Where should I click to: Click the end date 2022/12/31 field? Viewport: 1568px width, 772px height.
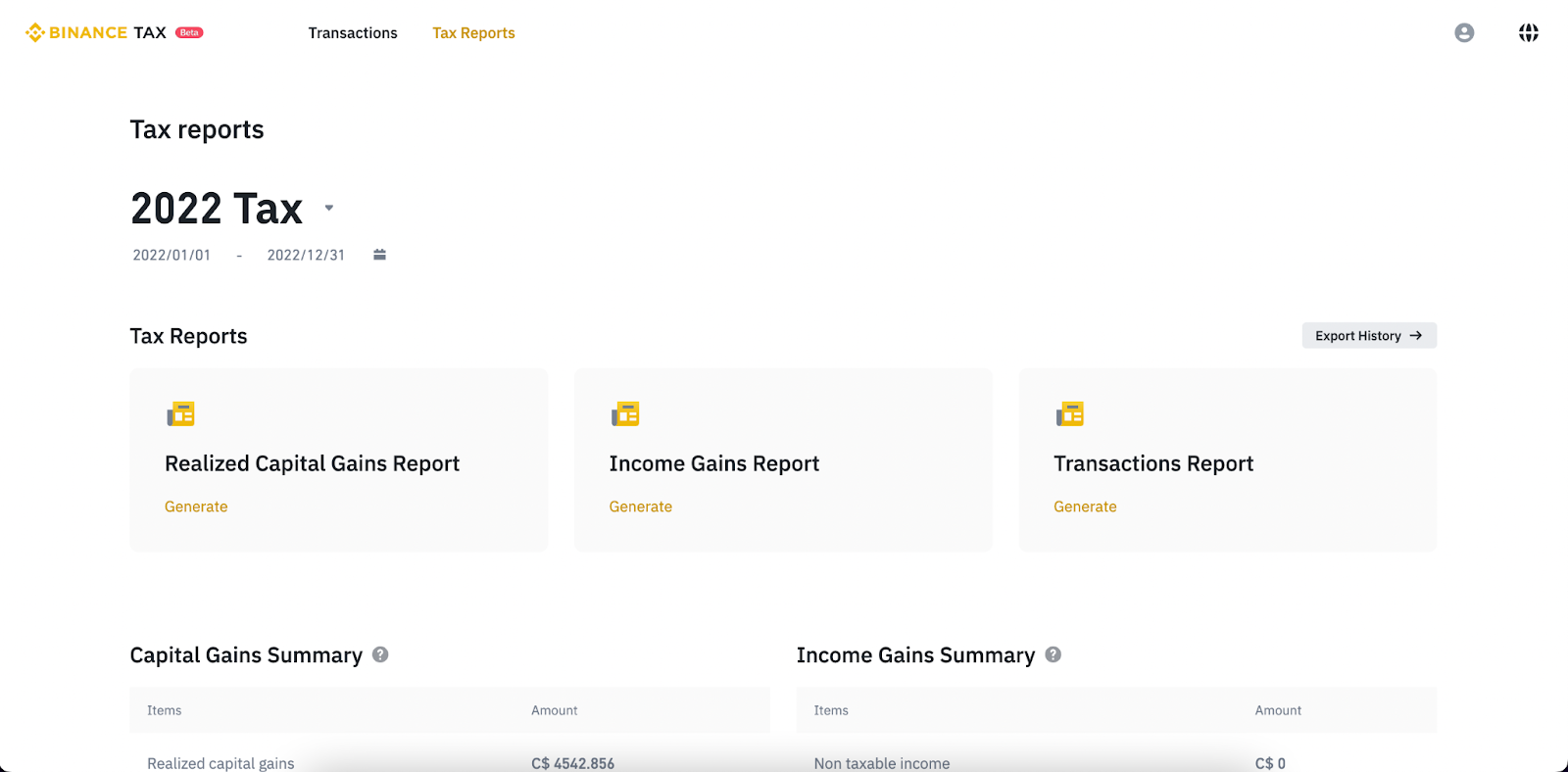tap(306, 255)
